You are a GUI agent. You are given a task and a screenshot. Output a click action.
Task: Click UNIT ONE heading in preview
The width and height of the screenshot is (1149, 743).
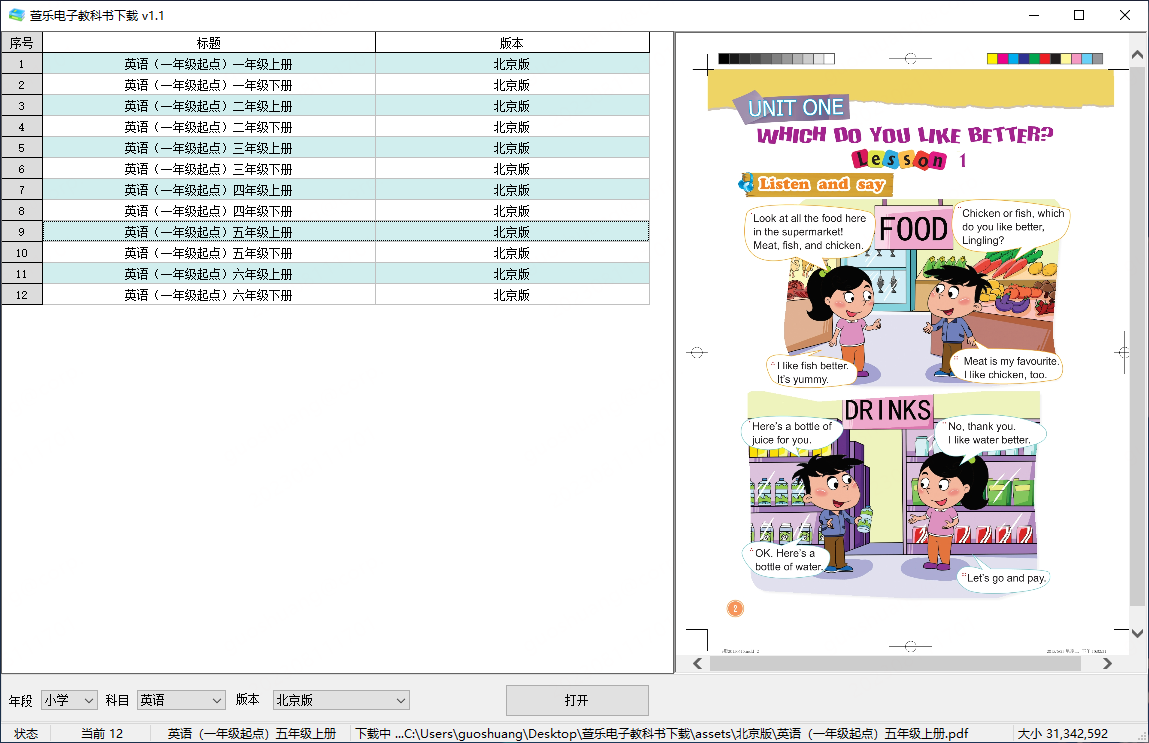[795, 108]
